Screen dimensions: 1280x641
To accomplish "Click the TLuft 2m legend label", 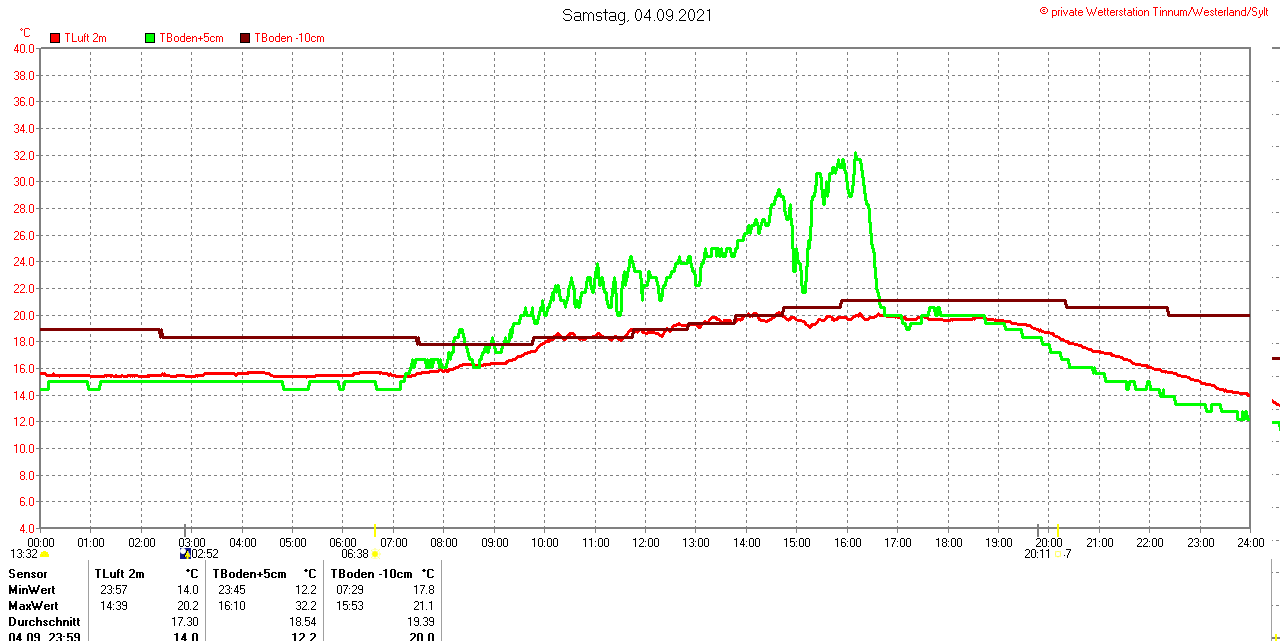I will click(x=88, y=38).
